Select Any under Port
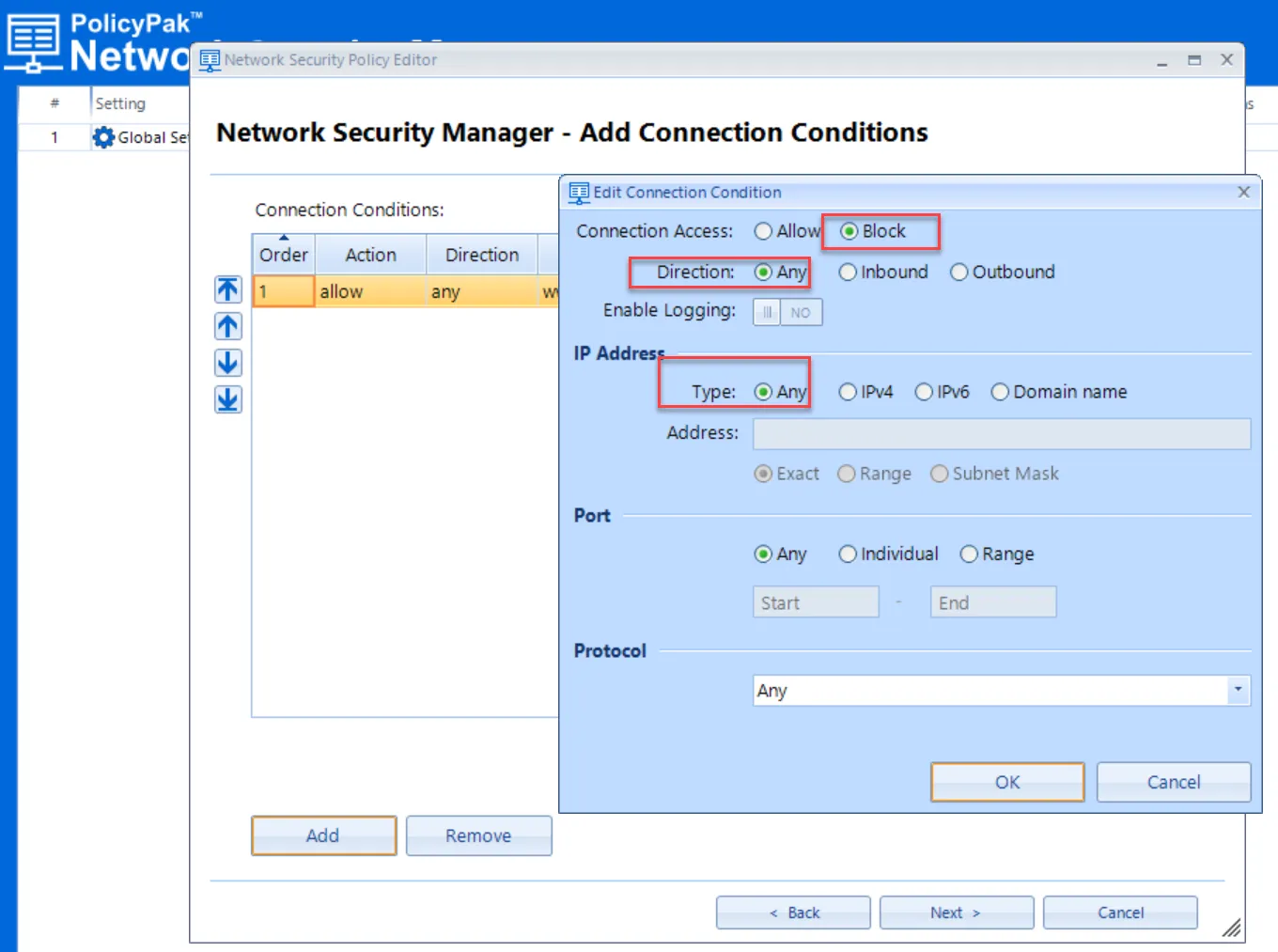The width and height of the screenshot is (1278, 952). tap(780, 554)
